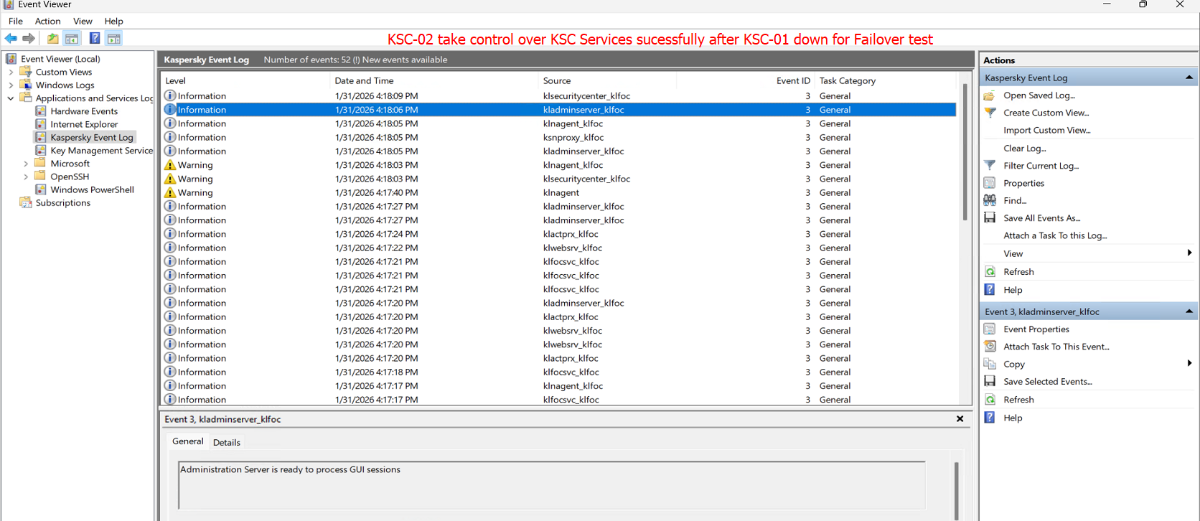Collapse Event 3, kladminserver_klfoc actions section

1189,311
